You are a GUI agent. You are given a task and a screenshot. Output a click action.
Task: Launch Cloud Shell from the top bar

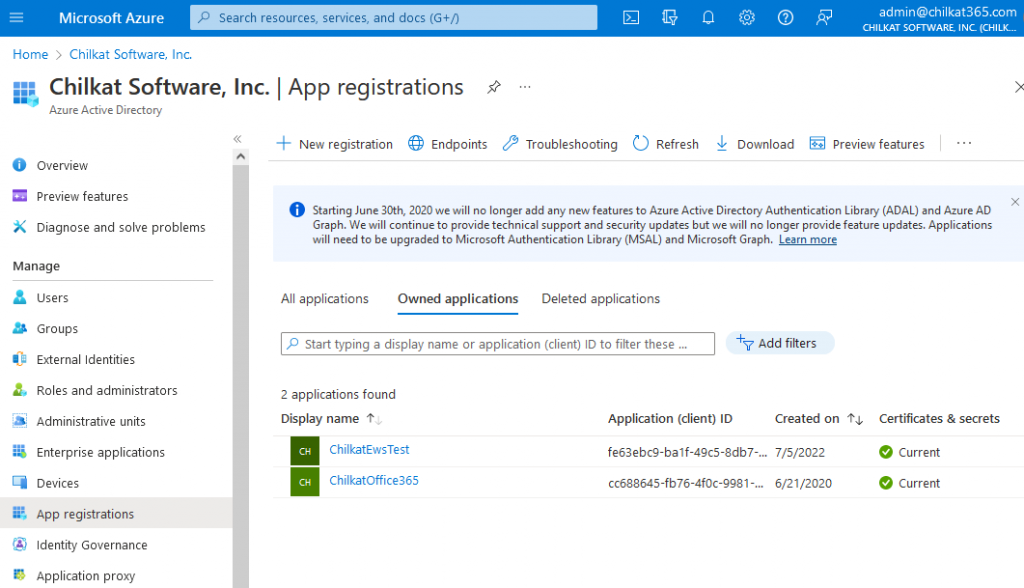[630, 17]
